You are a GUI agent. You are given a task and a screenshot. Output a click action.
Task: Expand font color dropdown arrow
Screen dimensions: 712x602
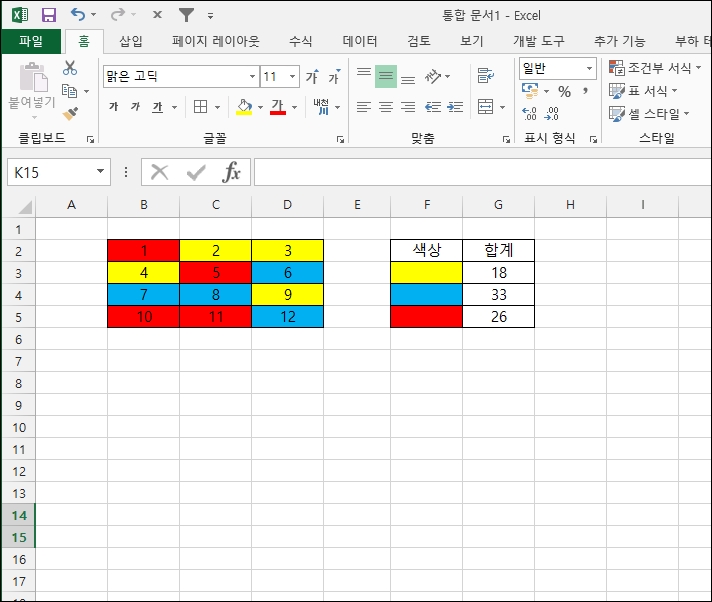pos(295,107)
